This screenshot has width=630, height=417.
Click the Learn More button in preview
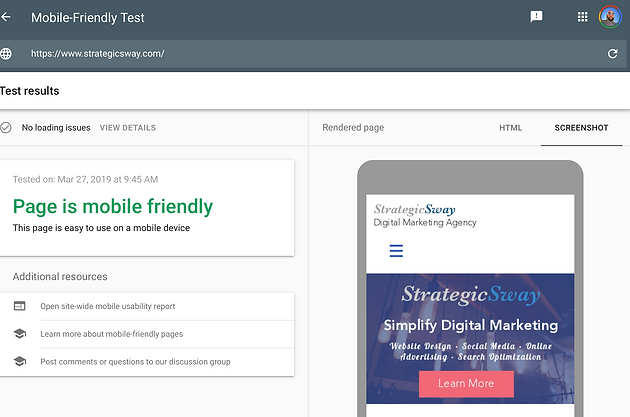click(466, 384)
